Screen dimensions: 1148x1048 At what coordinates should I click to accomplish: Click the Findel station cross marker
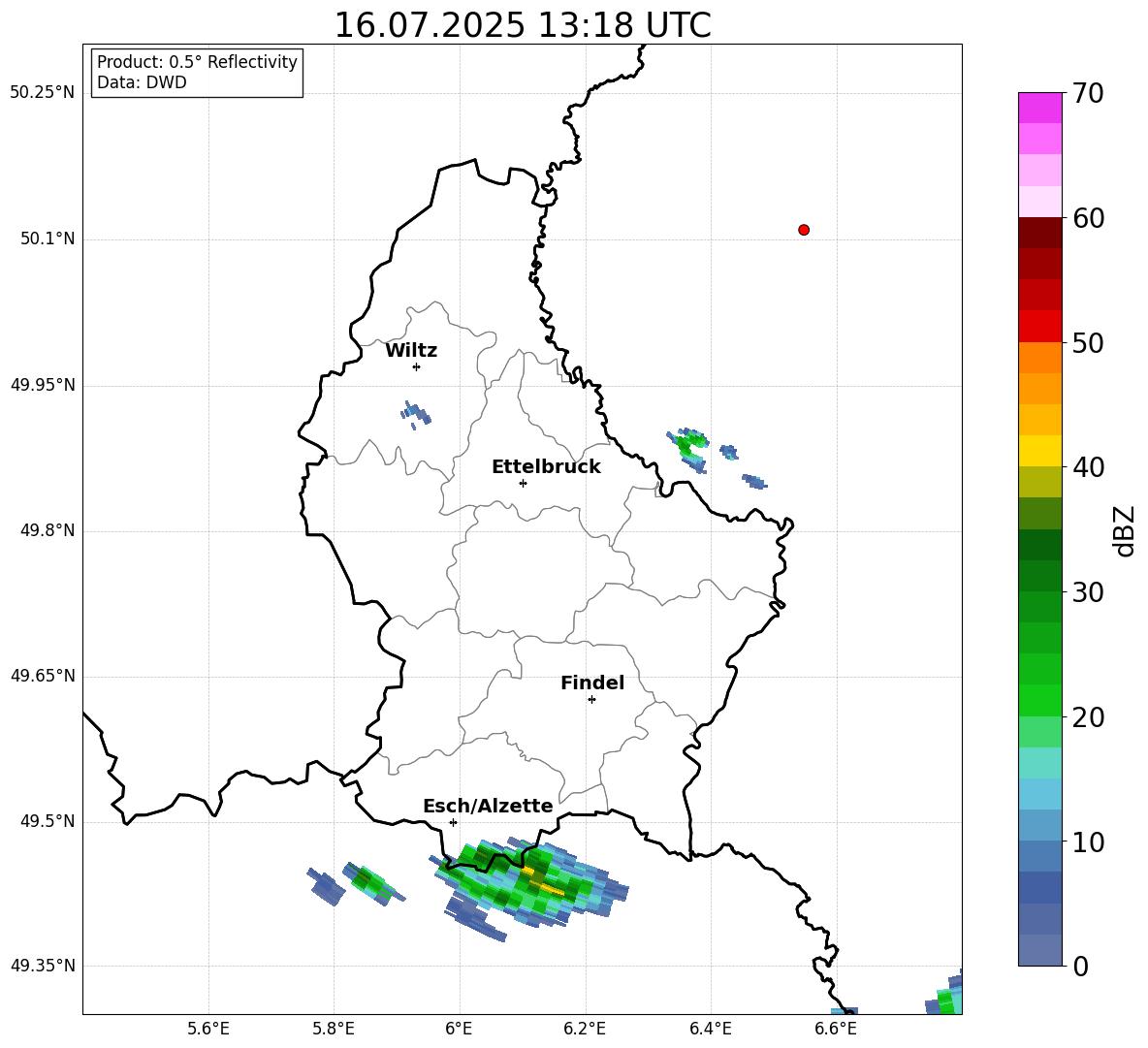tap(591, 700)
